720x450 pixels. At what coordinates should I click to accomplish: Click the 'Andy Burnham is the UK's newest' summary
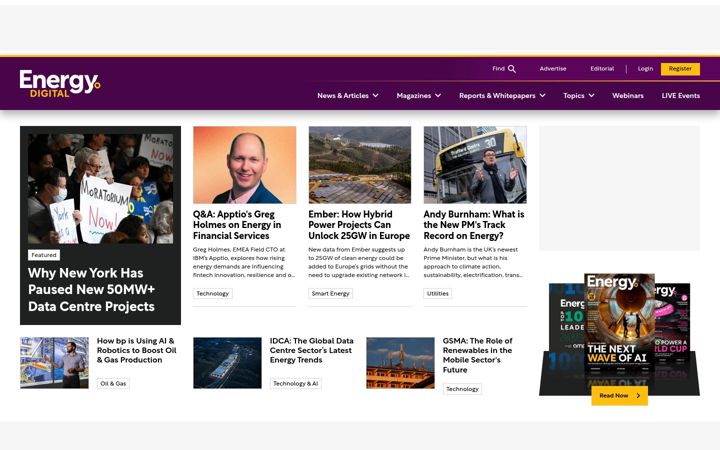473,262
